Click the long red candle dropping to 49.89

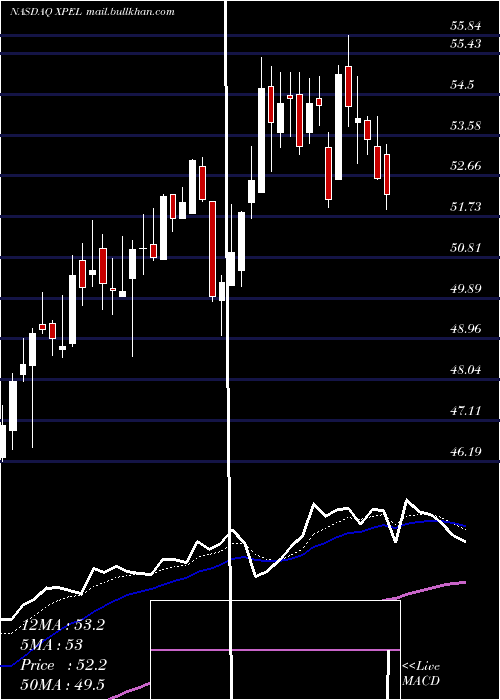point(212,250)
